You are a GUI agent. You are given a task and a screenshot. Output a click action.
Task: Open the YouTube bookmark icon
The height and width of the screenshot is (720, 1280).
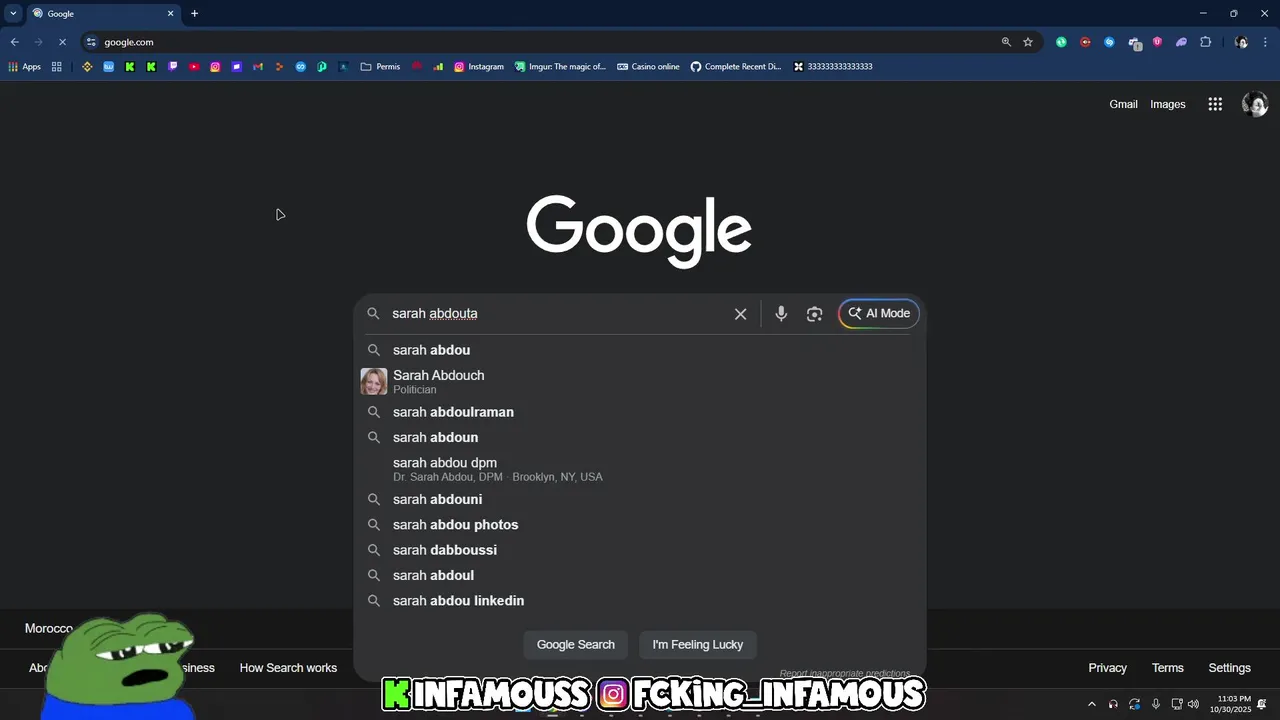194,67
